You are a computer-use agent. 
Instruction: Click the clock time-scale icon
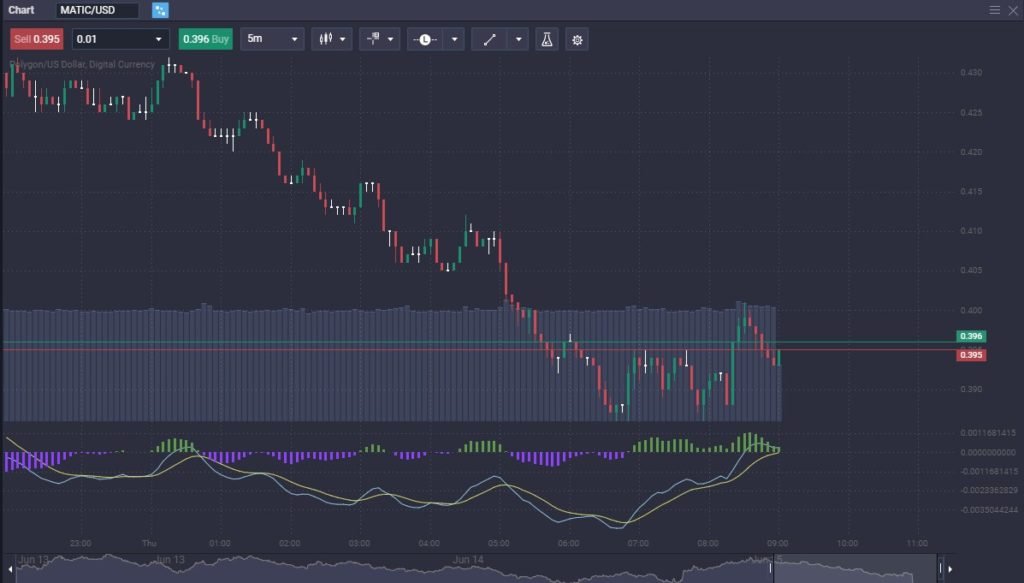[425, 39]
